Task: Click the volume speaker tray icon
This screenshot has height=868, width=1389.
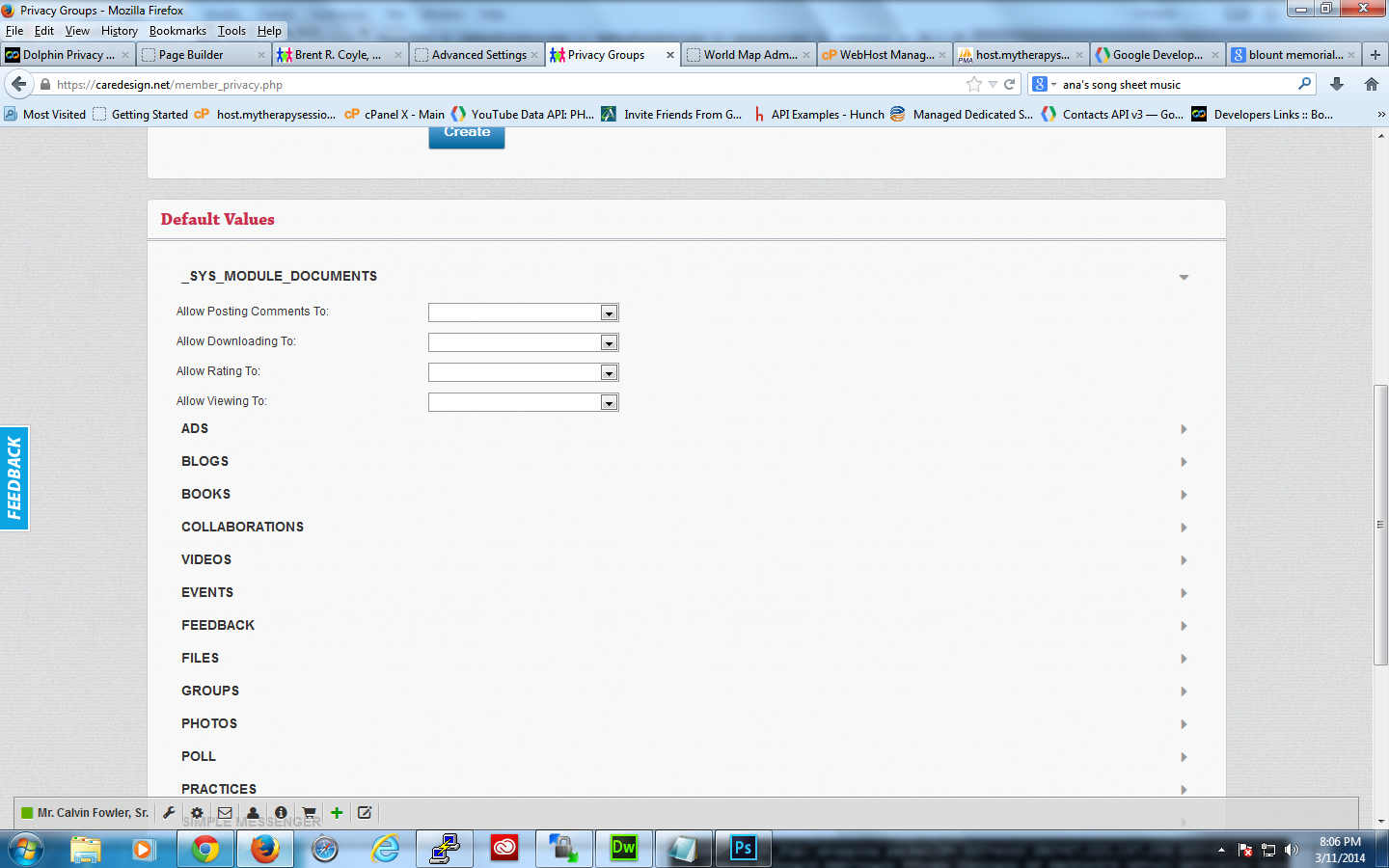Action: click(1292, 850)
